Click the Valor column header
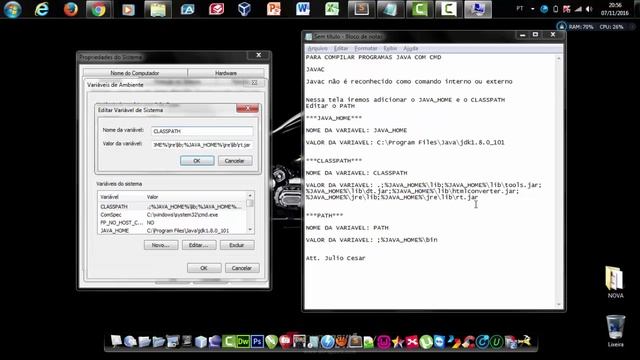Viewport: 640px width, 360px height. pos(196,197)
